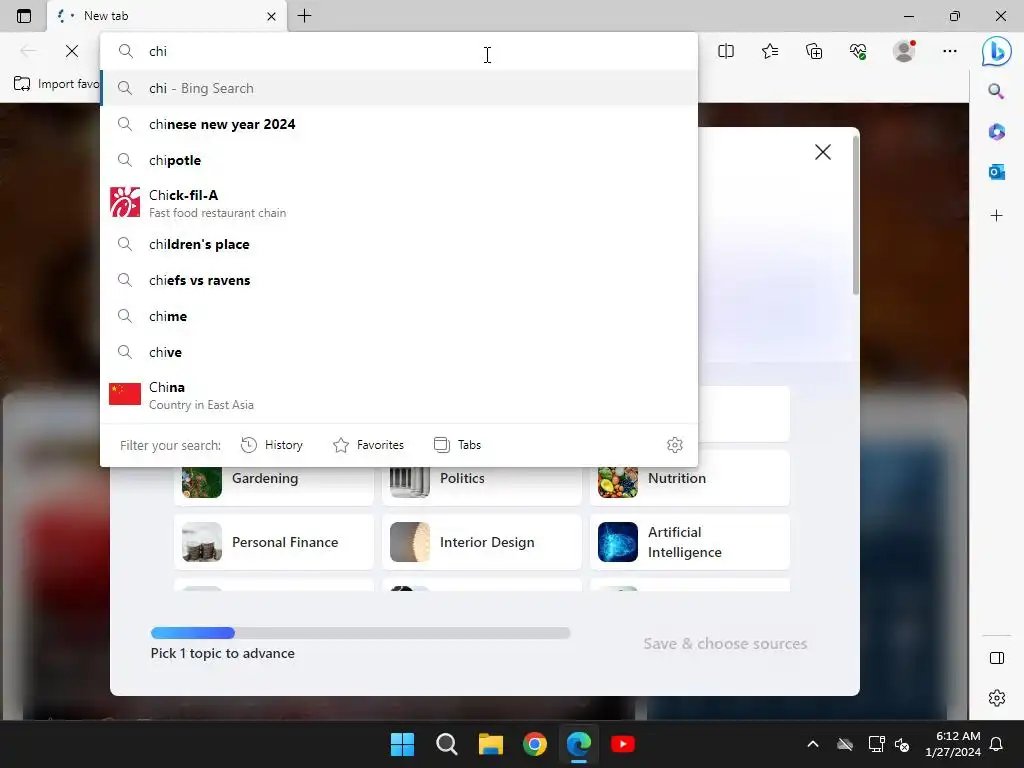Launch Google Chrome from taskbar
This screenshot has width=1024, height=768.
[535, 744]
